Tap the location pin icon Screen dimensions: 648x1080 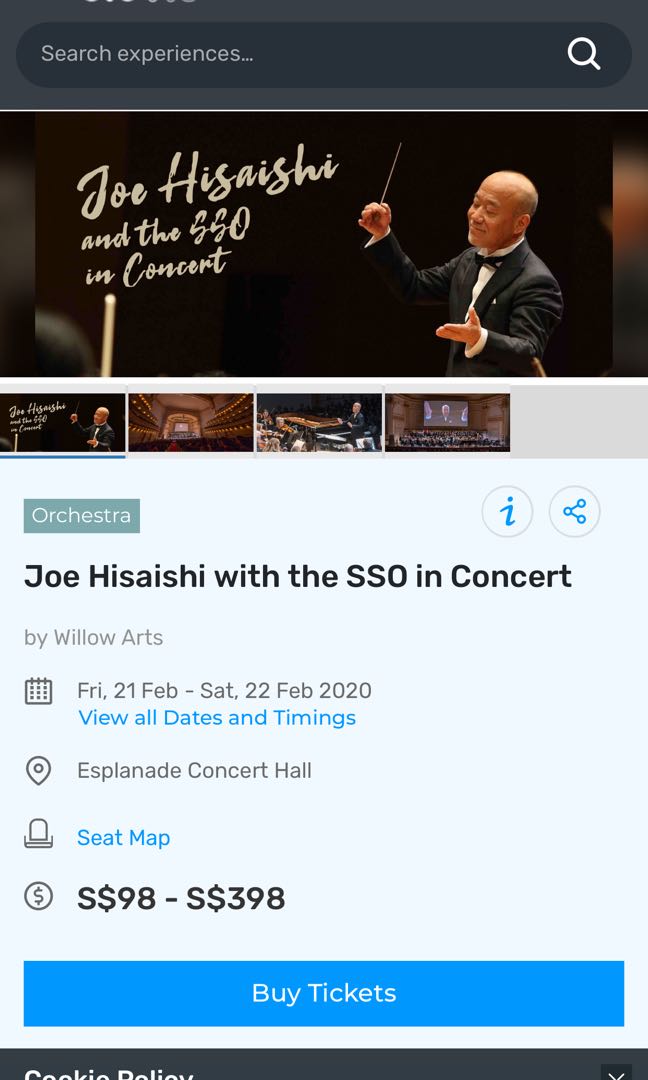tap(38, 770)
